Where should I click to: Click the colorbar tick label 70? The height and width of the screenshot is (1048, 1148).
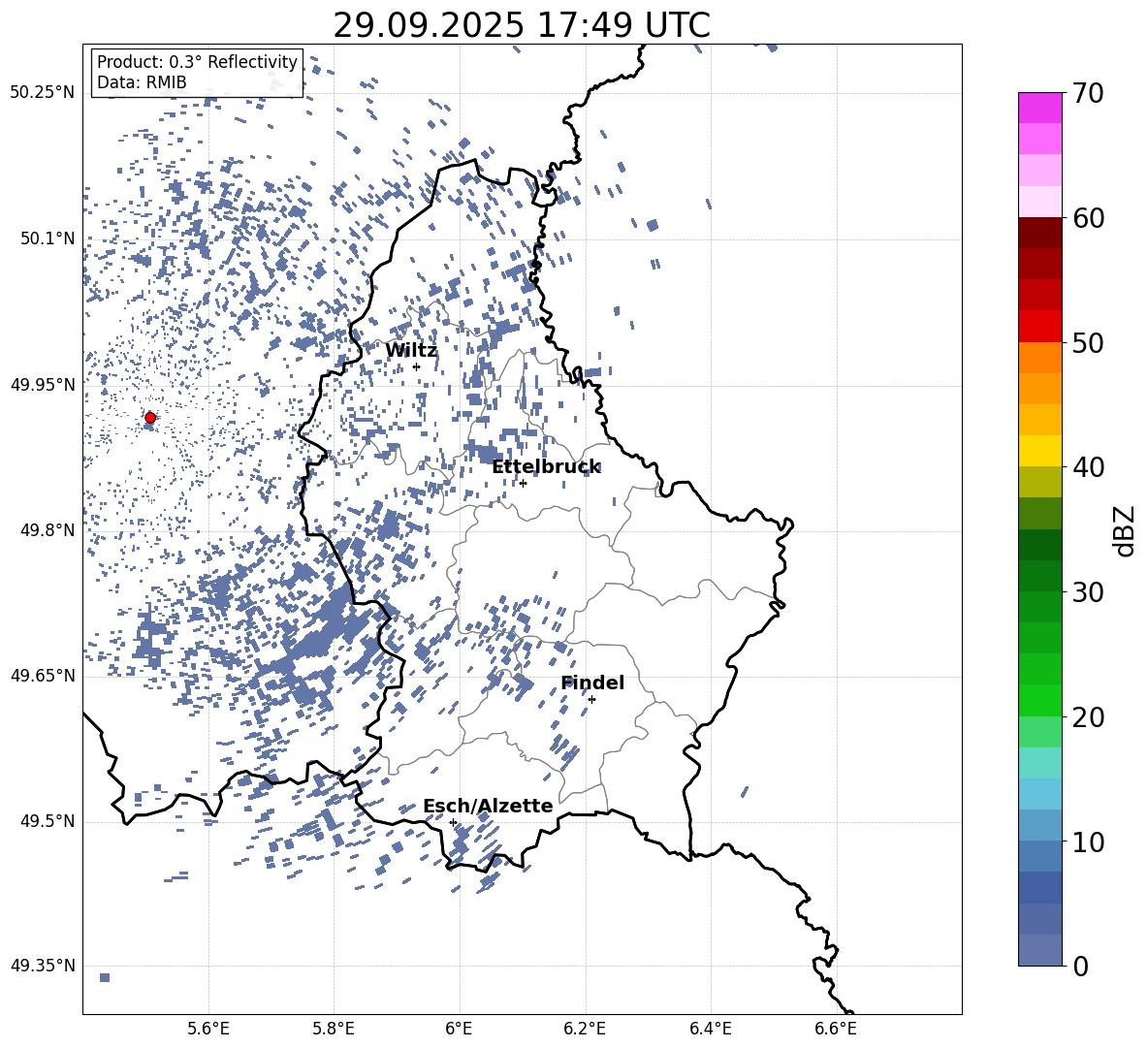click(1088, 93)
